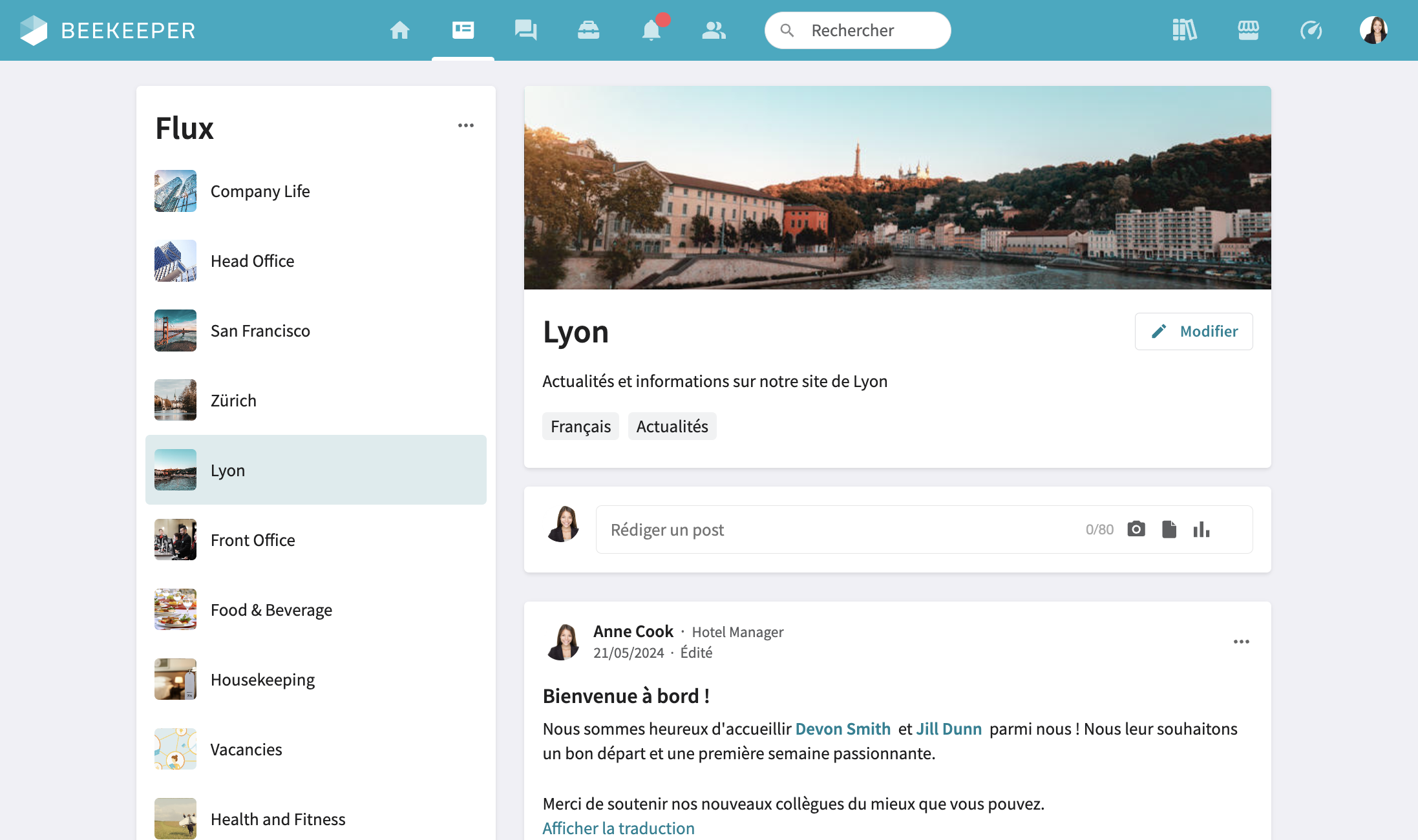This screenshot has height=840, width=1418.
Task: Open the People directory icon
Action: tap(714, 30)
